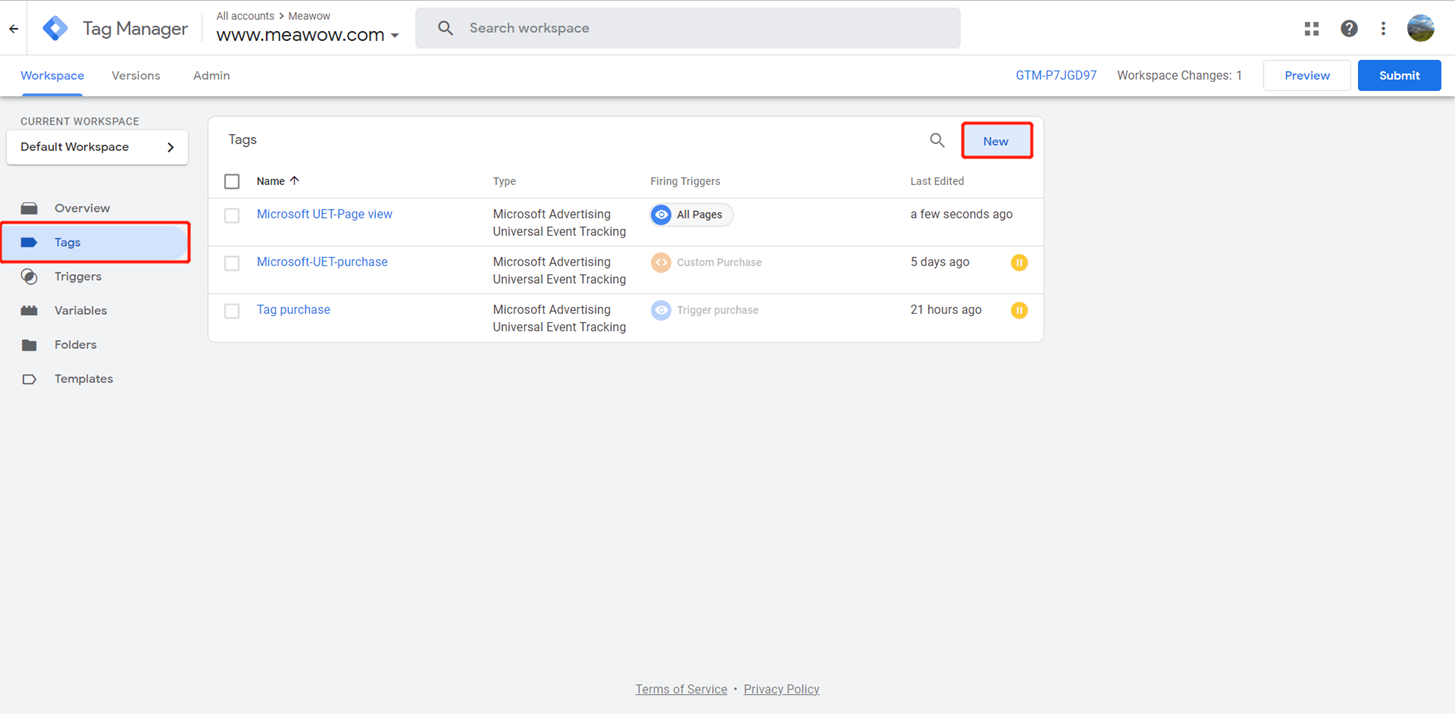This screenshot has width=1455, height=714.
Task: Click the user account avatar
Action: (1421, 28)
